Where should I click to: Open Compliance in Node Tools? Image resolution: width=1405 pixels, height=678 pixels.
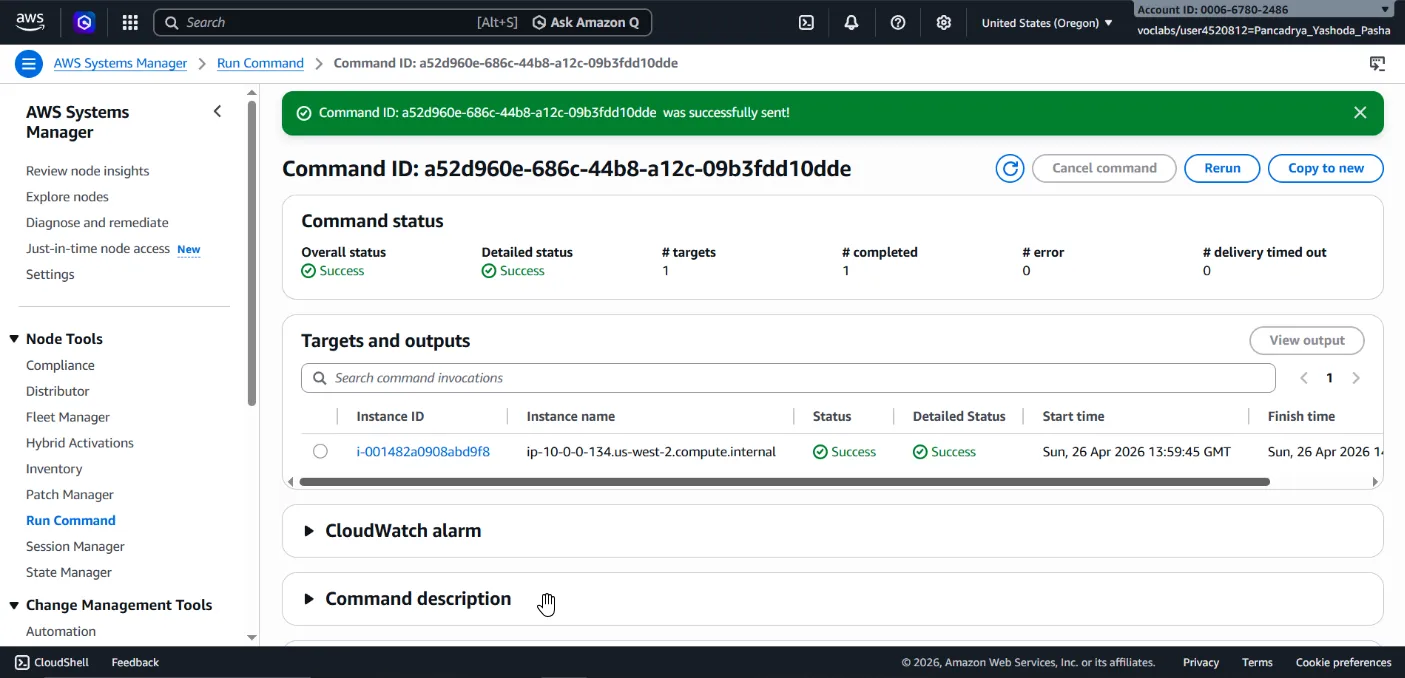point(60,366)
